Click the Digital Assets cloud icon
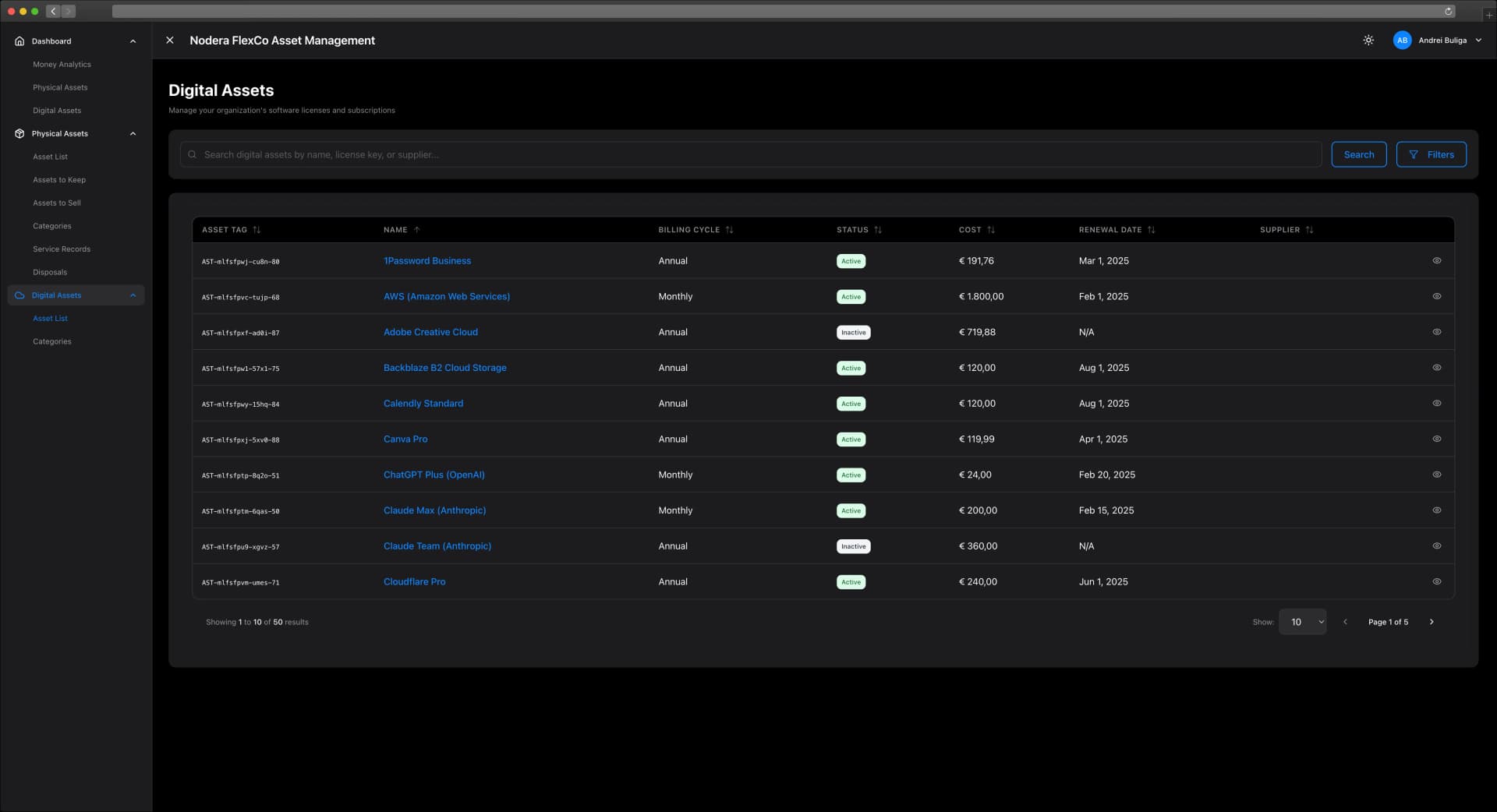This screenshot has width=1497, height=812. 19,295
